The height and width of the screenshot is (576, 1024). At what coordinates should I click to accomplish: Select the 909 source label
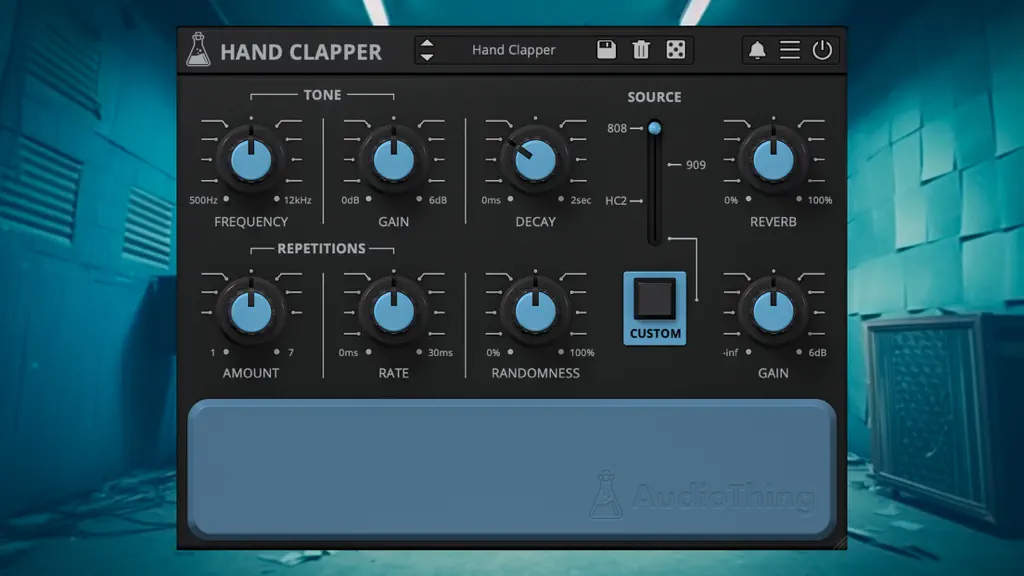(696, 165)
